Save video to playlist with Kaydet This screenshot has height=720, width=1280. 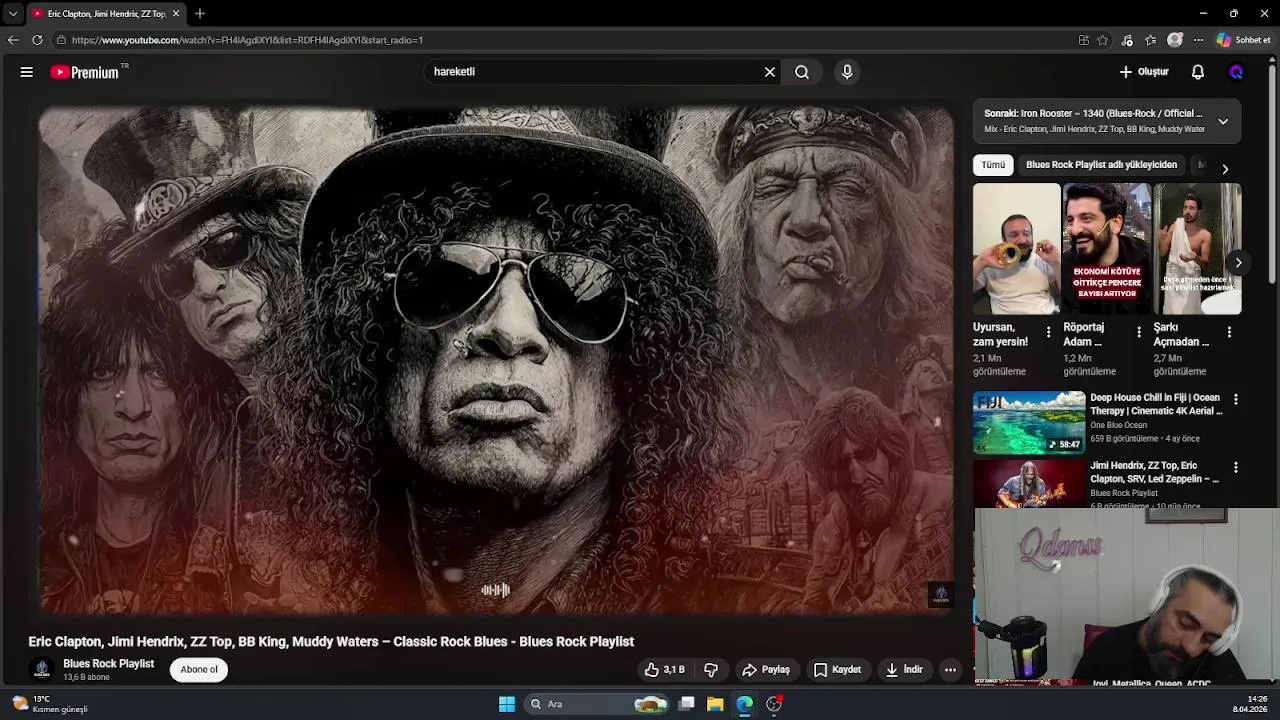click(x=837, y=670)
